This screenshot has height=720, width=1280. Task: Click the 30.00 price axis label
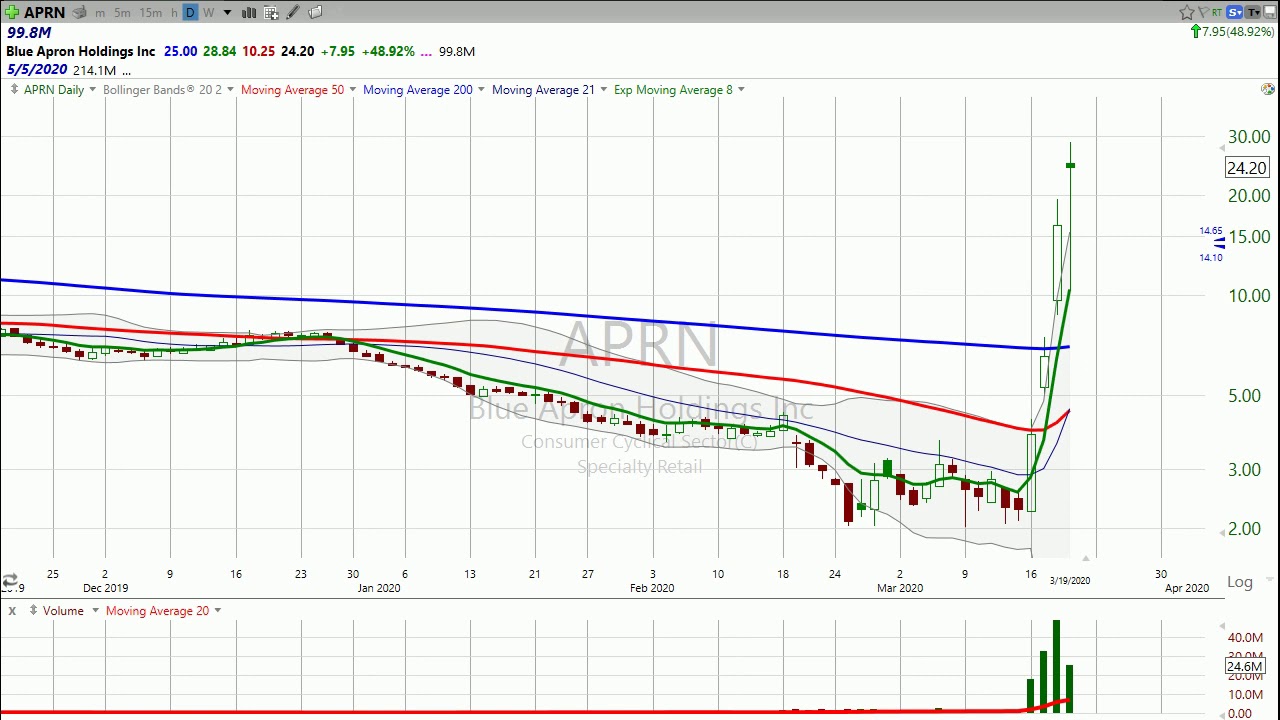pos(1249,137)
